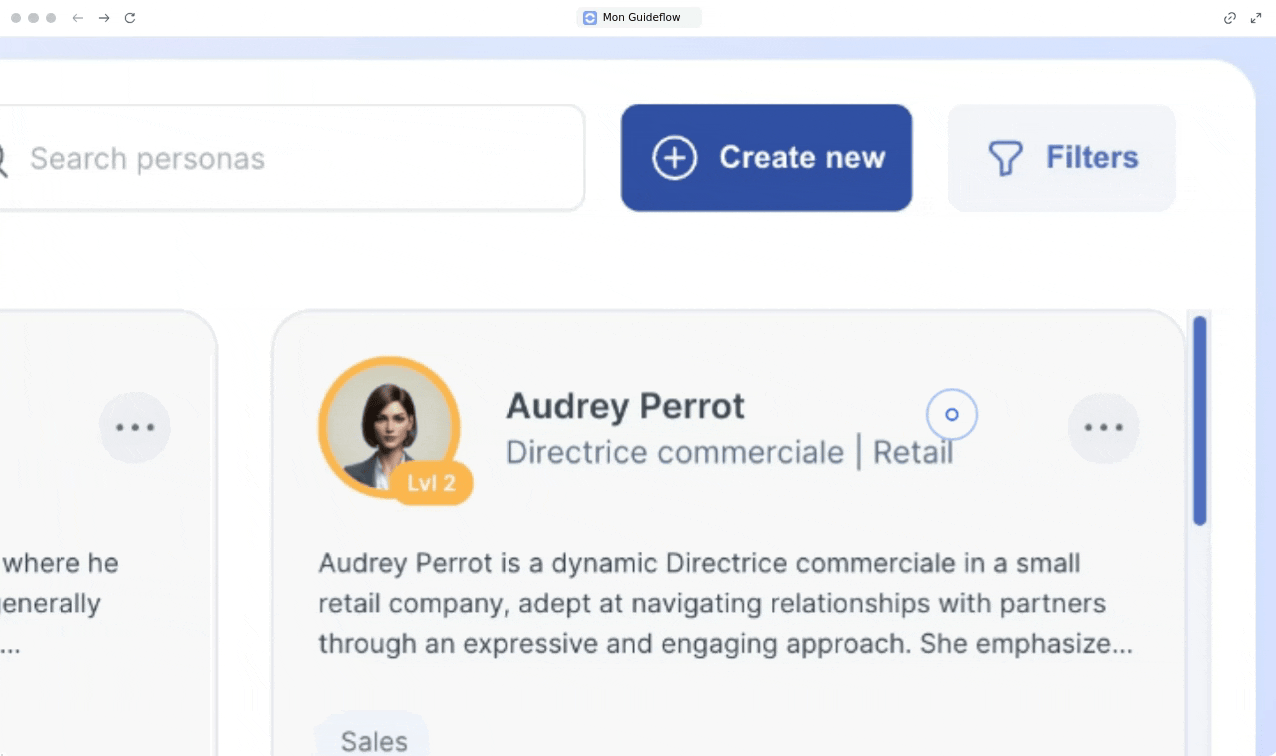The width and height of the screenshot is (1276, 756).
Task: Expand the demo to fullscreen
Action: [1256, 18]
